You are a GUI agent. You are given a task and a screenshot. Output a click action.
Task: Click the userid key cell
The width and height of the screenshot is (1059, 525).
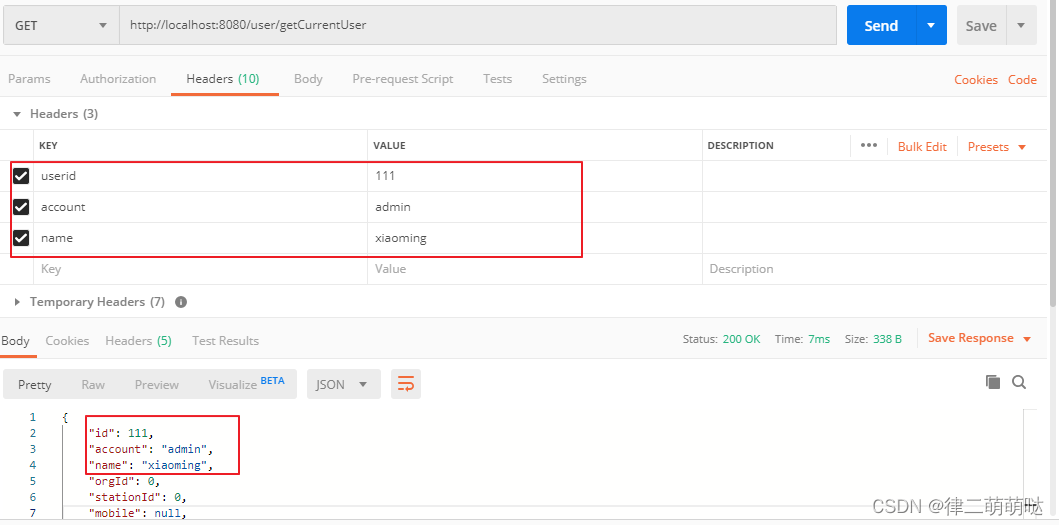[x=201, y=176]
